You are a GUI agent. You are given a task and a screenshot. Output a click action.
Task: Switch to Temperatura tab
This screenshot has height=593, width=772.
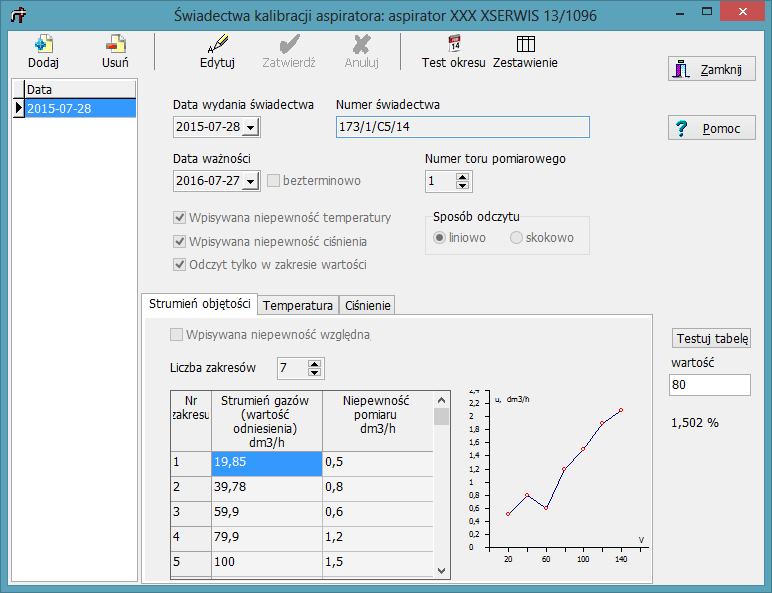298,305
